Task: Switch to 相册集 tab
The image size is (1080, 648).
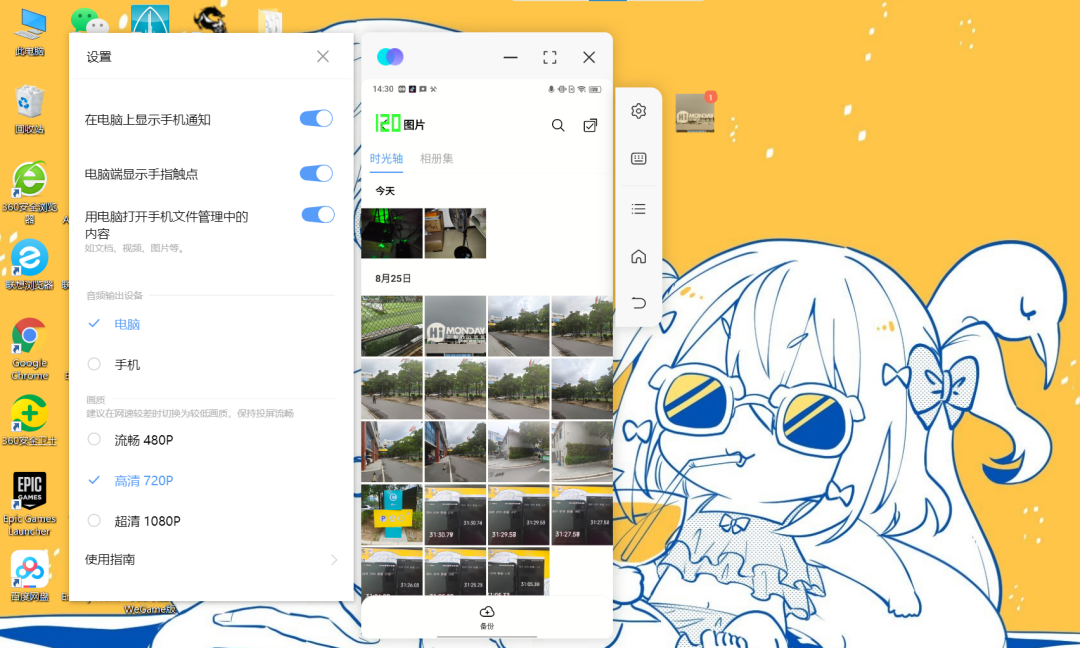Action: coord(437,158)
